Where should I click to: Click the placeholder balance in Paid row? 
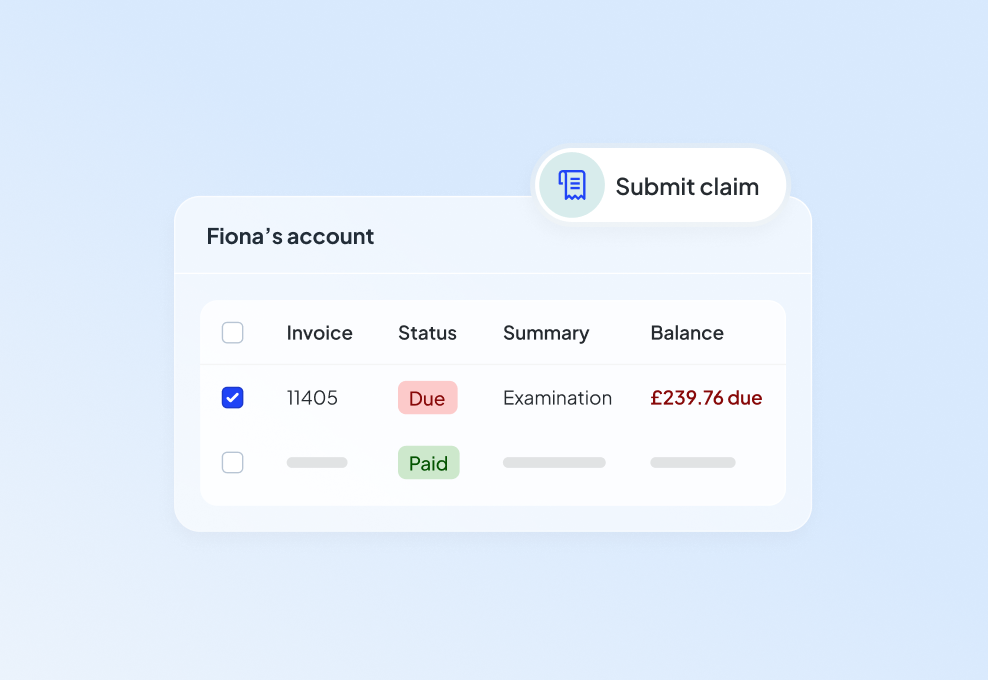click(x=692, y=463)
